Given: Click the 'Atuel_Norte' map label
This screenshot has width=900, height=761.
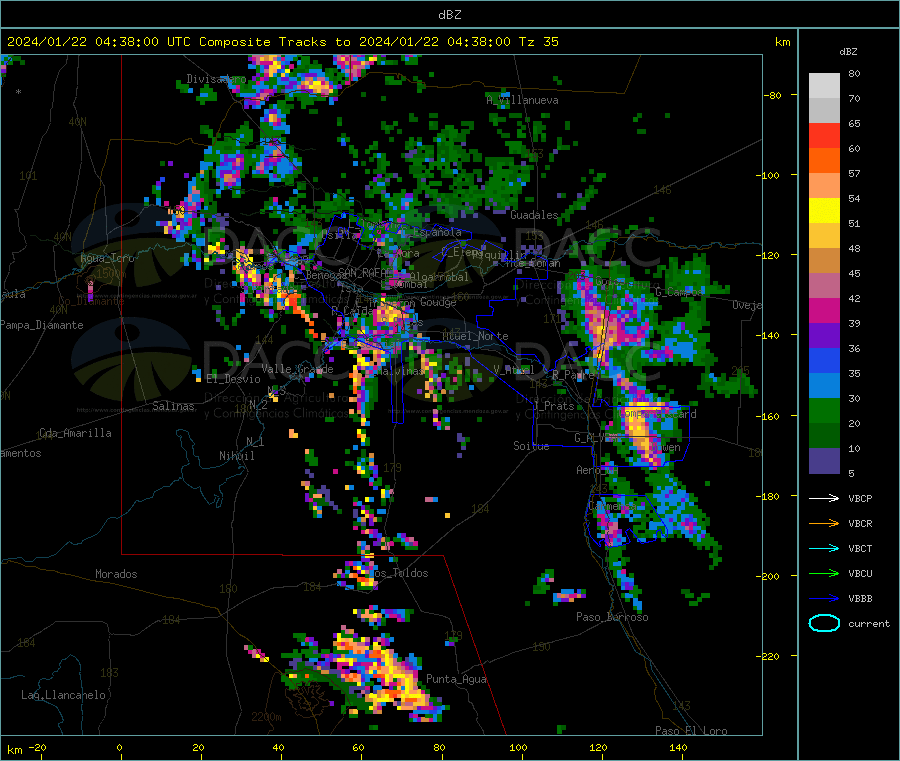Looking at the screenshot, I should point(475,336).
